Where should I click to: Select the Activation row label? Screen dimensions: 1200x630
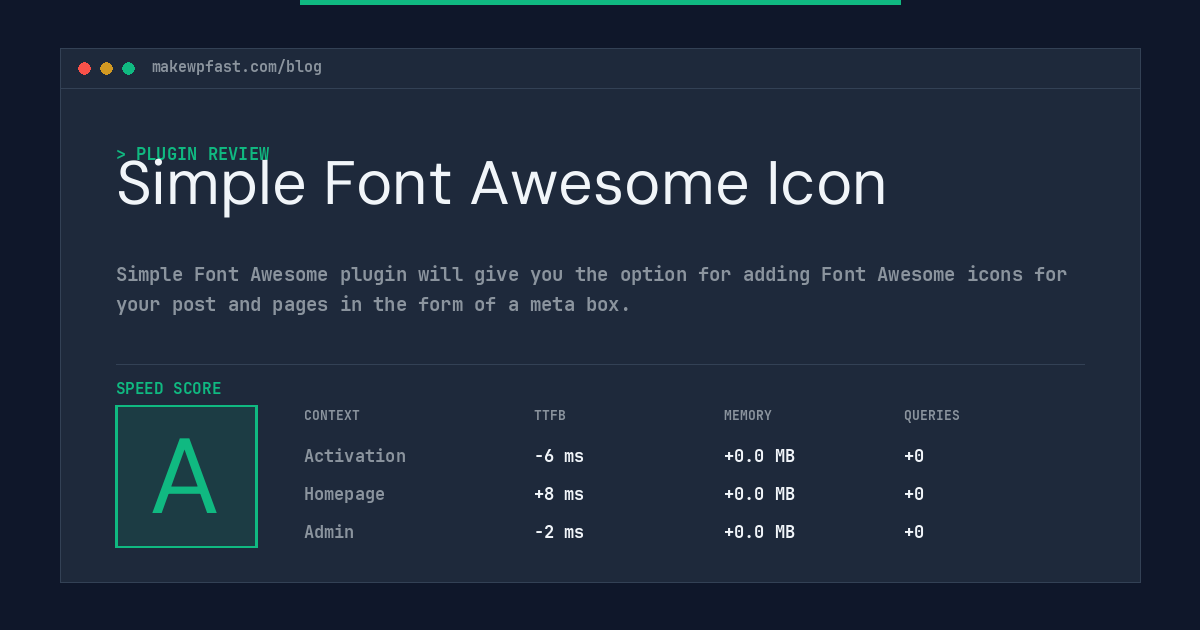(x=355, y=456)
